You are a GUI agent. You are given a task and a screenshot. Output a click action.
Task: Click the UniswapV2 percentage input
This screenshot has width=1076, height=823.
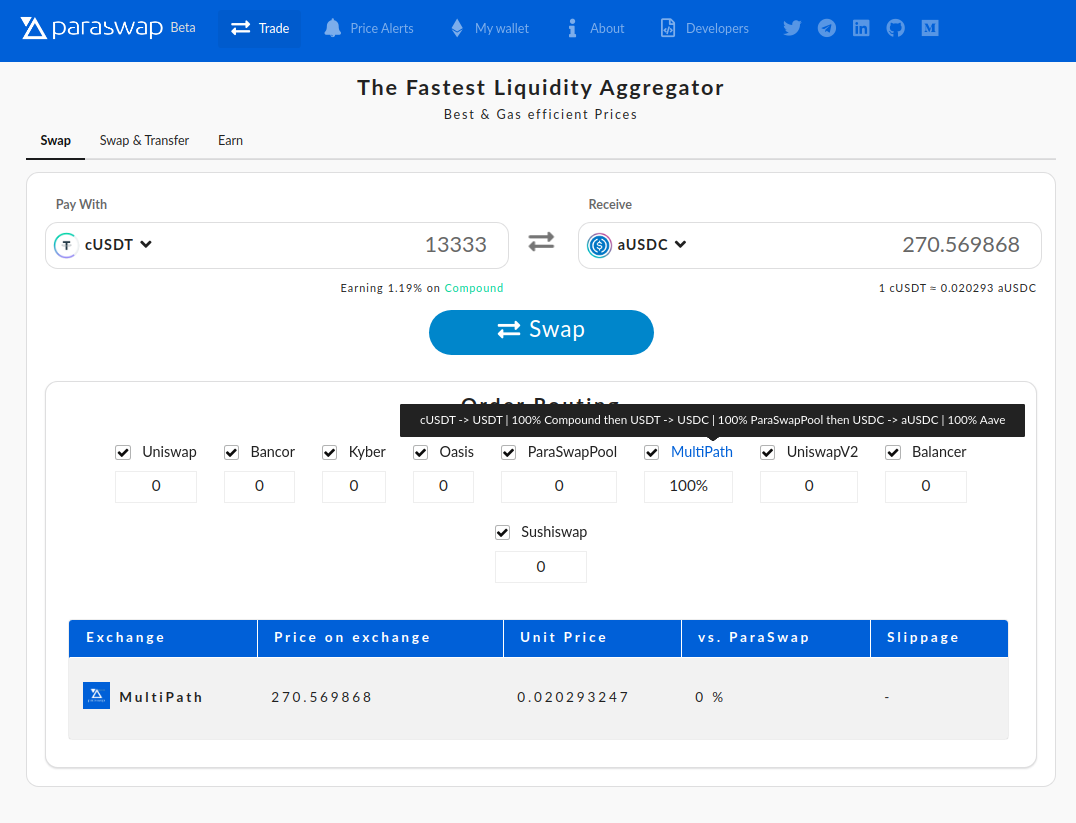[809, 487]
